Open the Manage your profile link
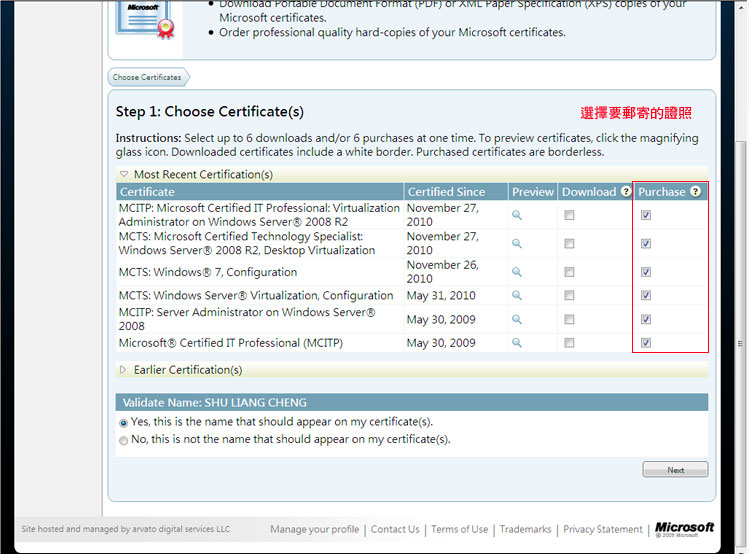The width and height of the screenshot is (750, 554). coord(314,529)
